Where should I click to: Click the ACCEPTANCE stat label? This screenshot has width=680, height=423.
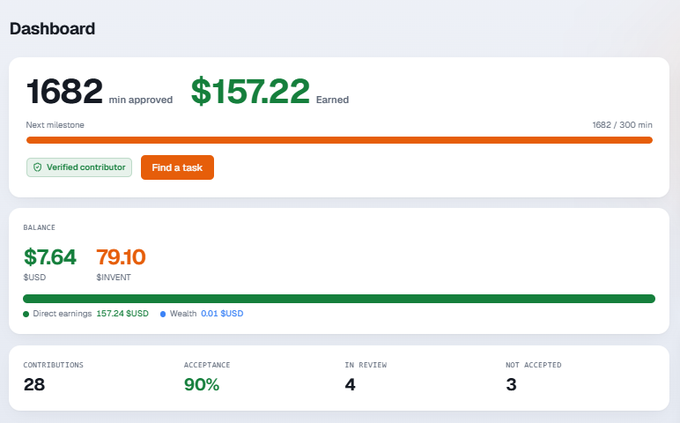[207, 365]
